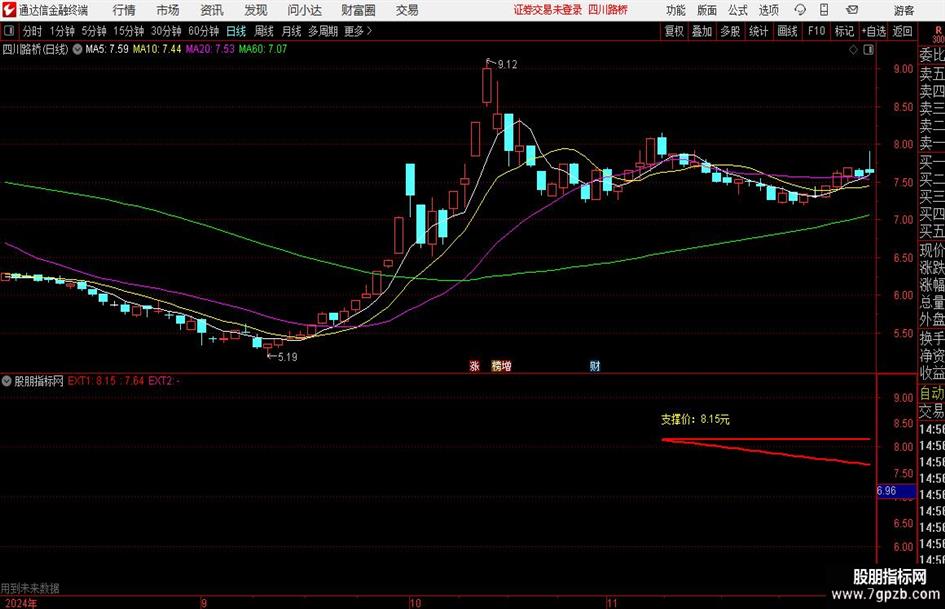The height and width of the screenshot is (609, 945).
Task: Switch to 60分钟 period
Action: point(203,31)
